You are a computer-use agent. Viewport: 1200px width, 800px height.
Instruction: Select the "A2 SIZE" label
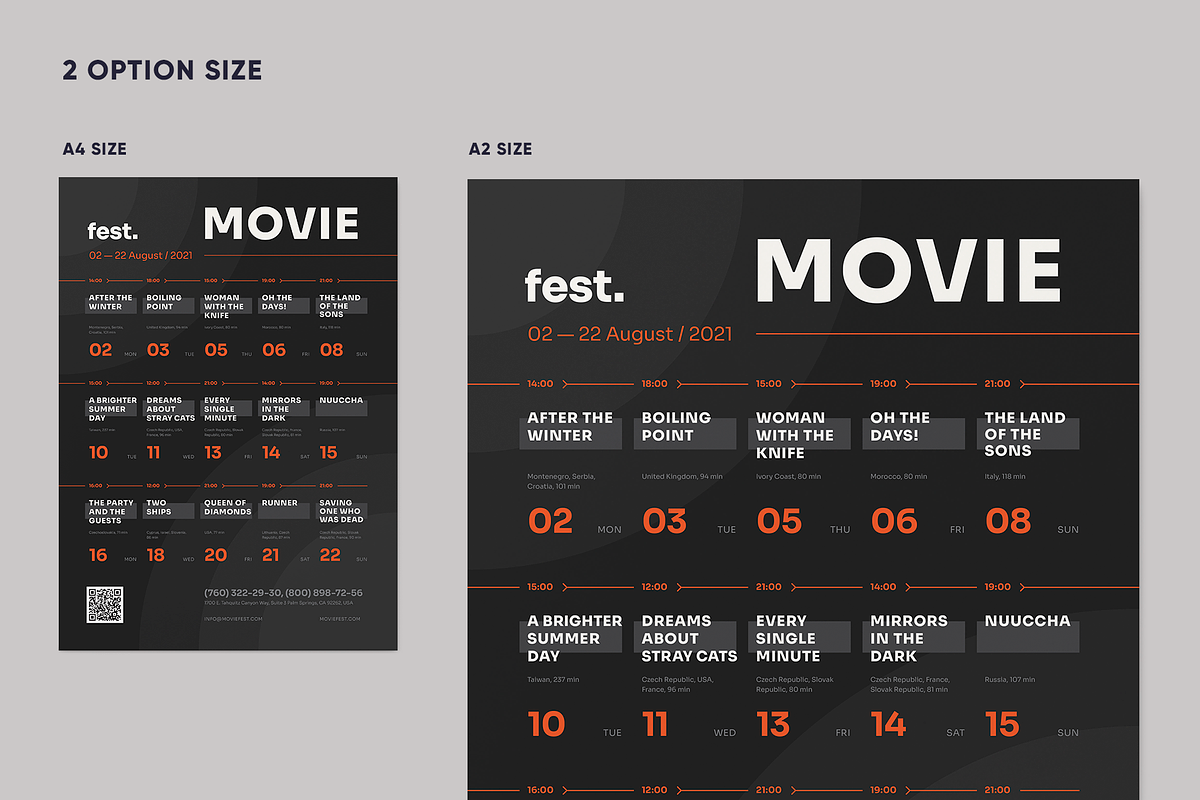tap(500, 149)
